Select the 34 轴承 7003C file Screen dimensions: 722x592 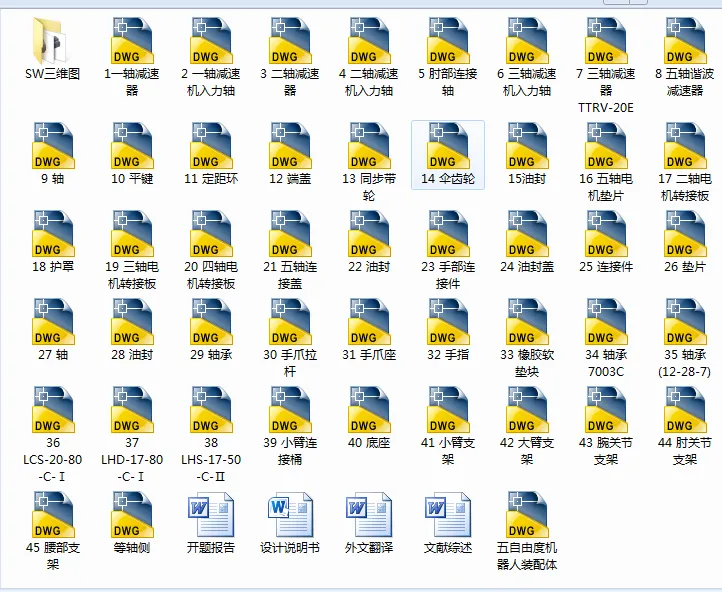(x=606, y=338)
